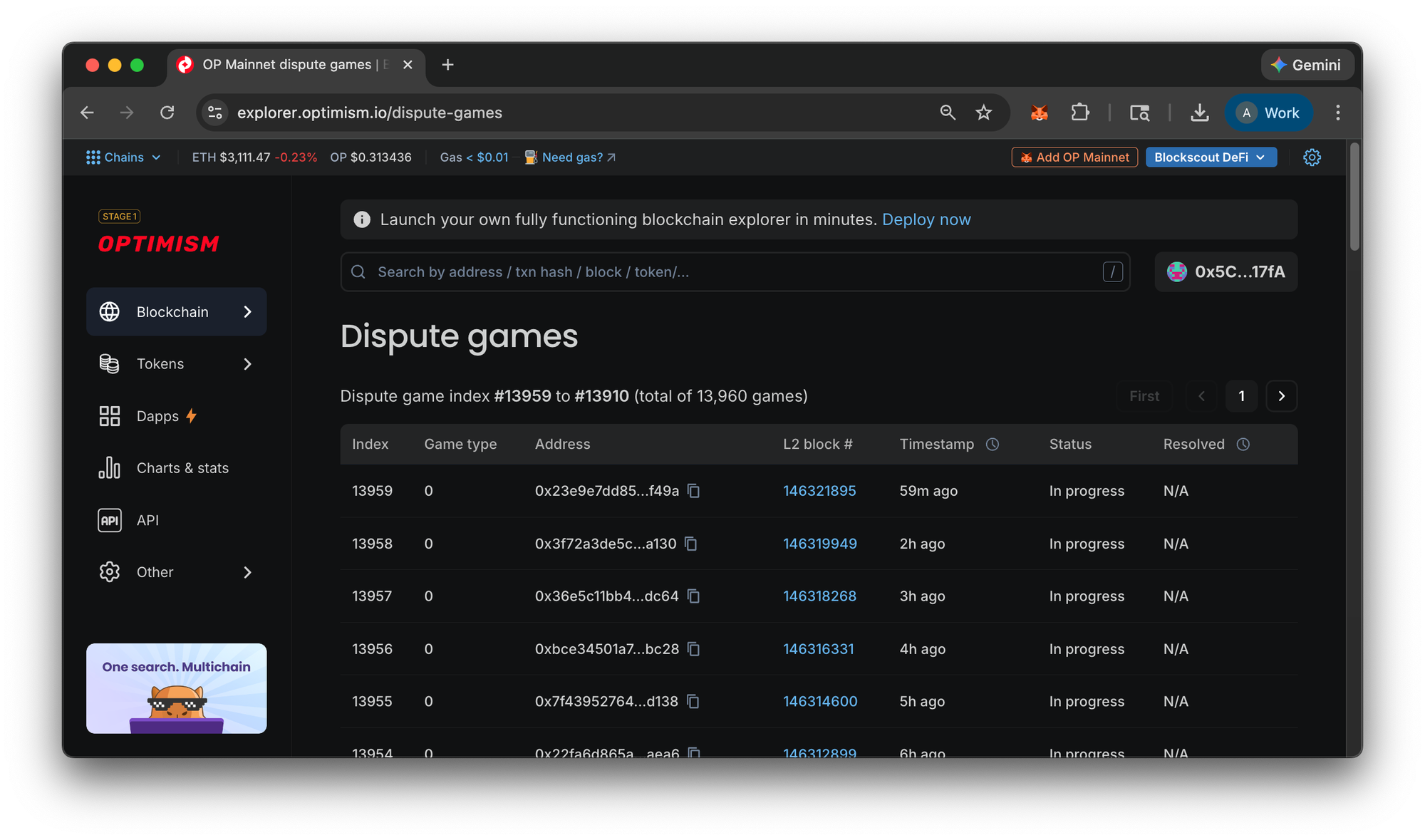Select the Blockchain globe icon in sidebar

click(110, 311)
